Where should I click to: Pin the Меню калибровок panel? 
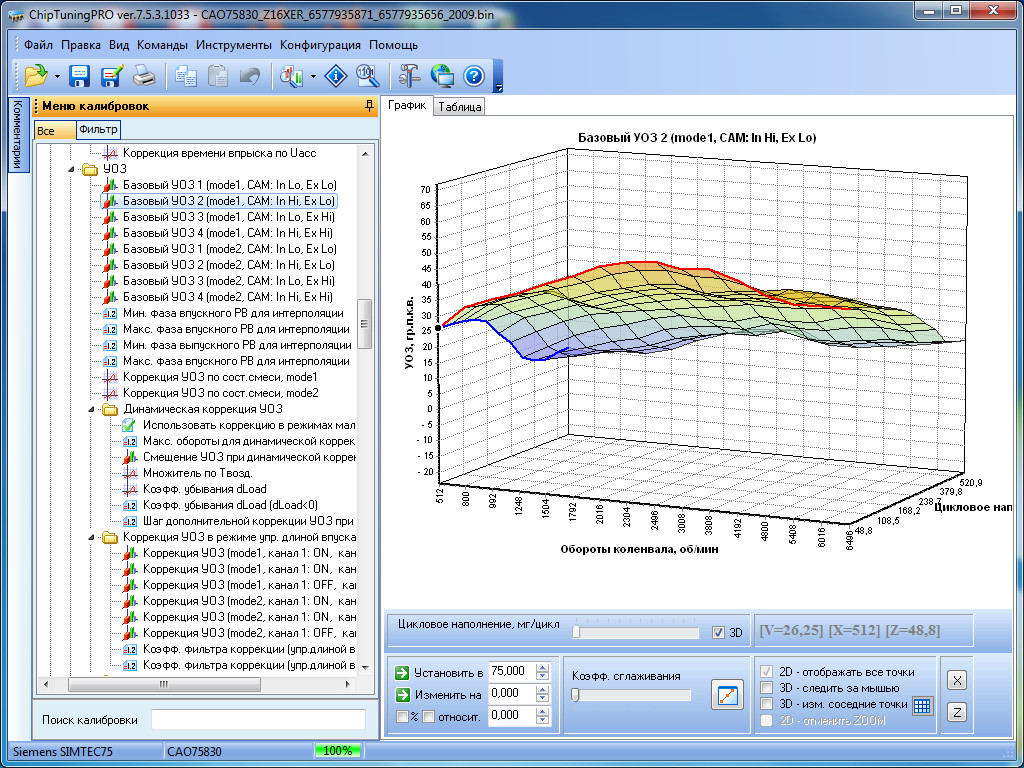369,106
